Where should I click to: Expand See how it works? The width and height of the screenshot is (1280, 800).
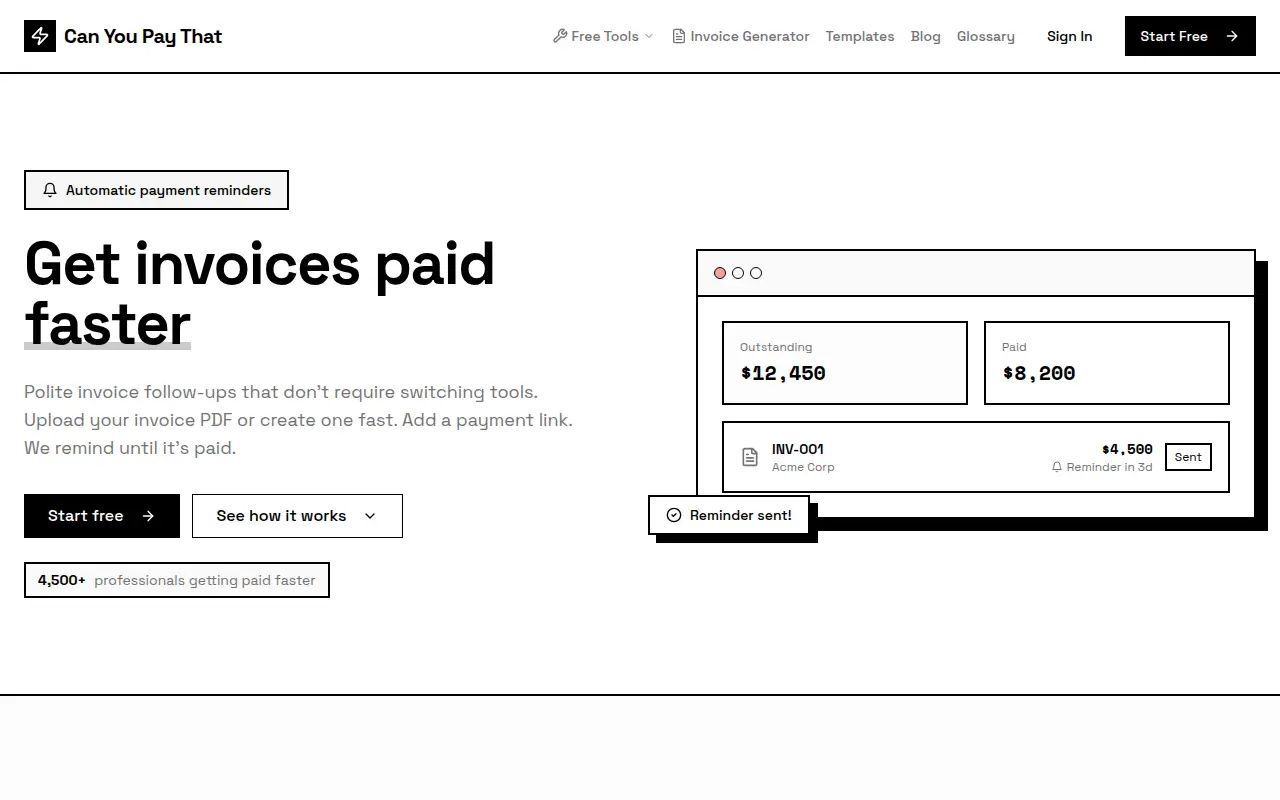(x=298, y=516)
